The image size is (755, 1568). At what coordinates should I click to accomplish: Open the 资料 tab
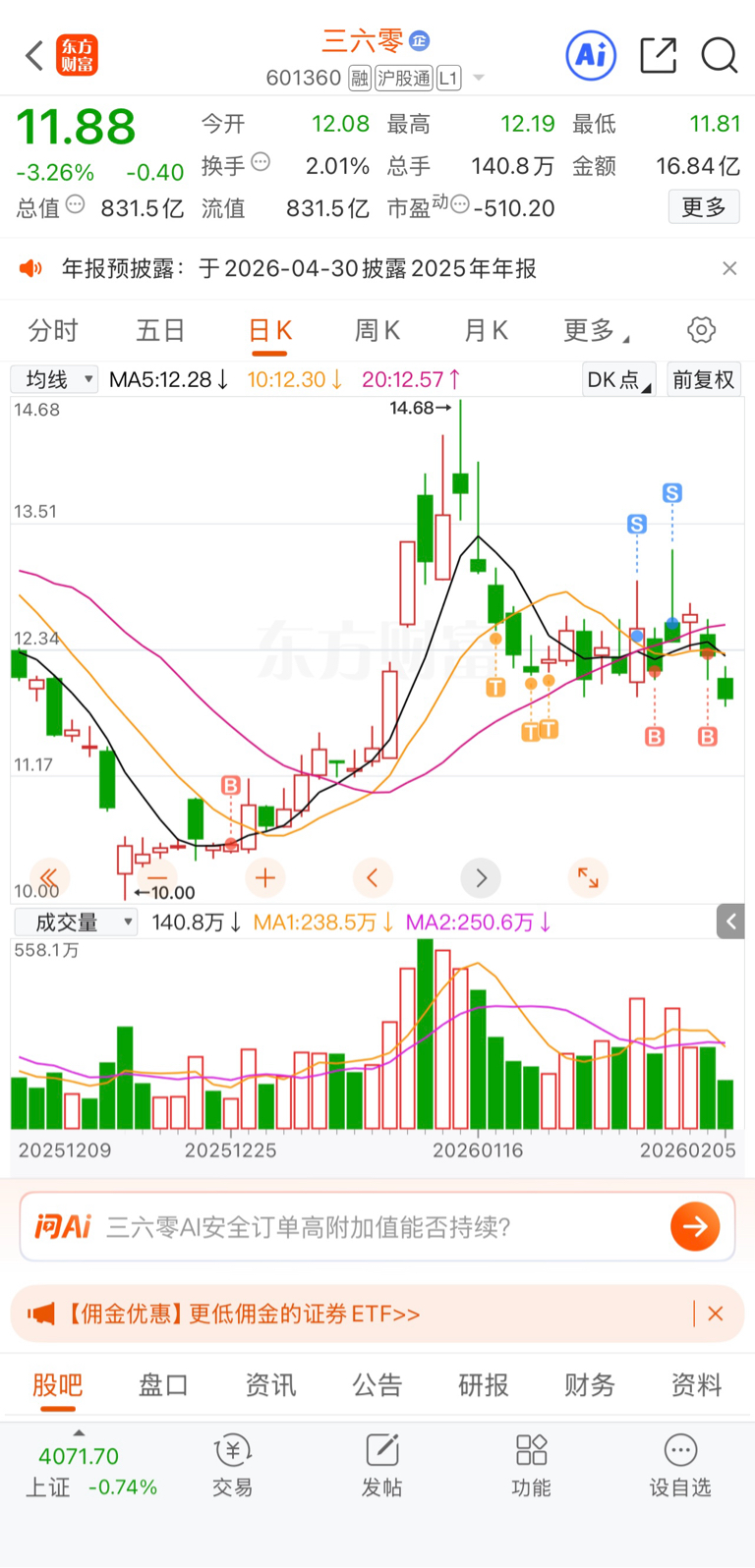696,1385
